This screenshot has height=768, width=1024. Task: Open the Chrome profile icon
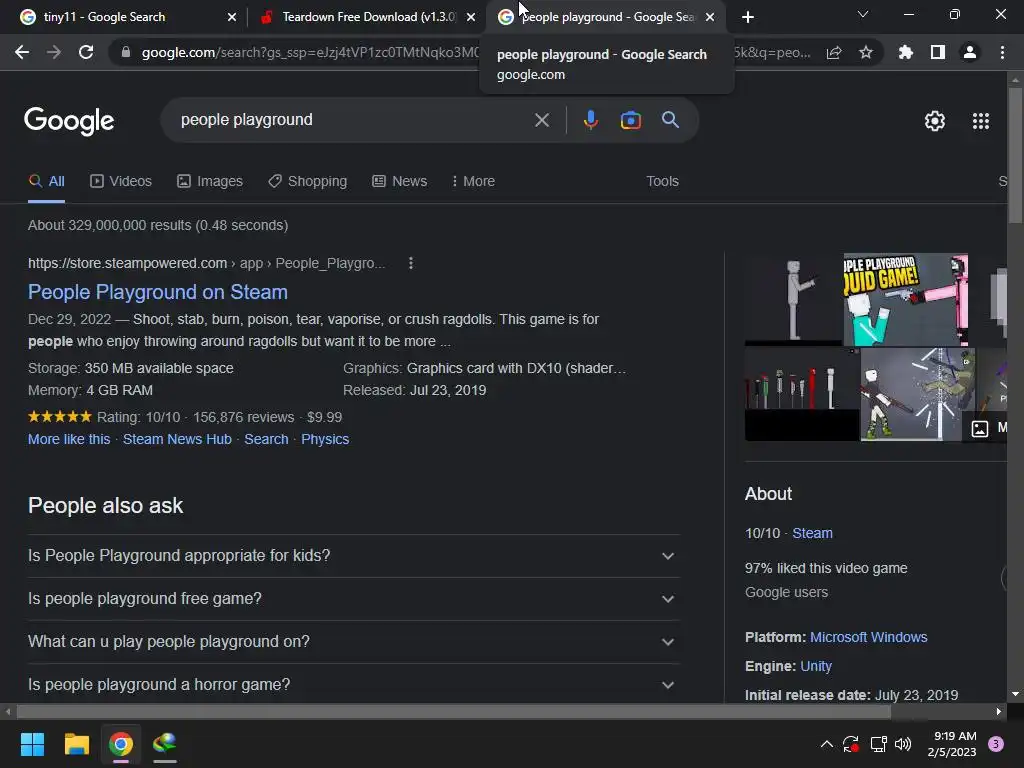coord(969,52)
